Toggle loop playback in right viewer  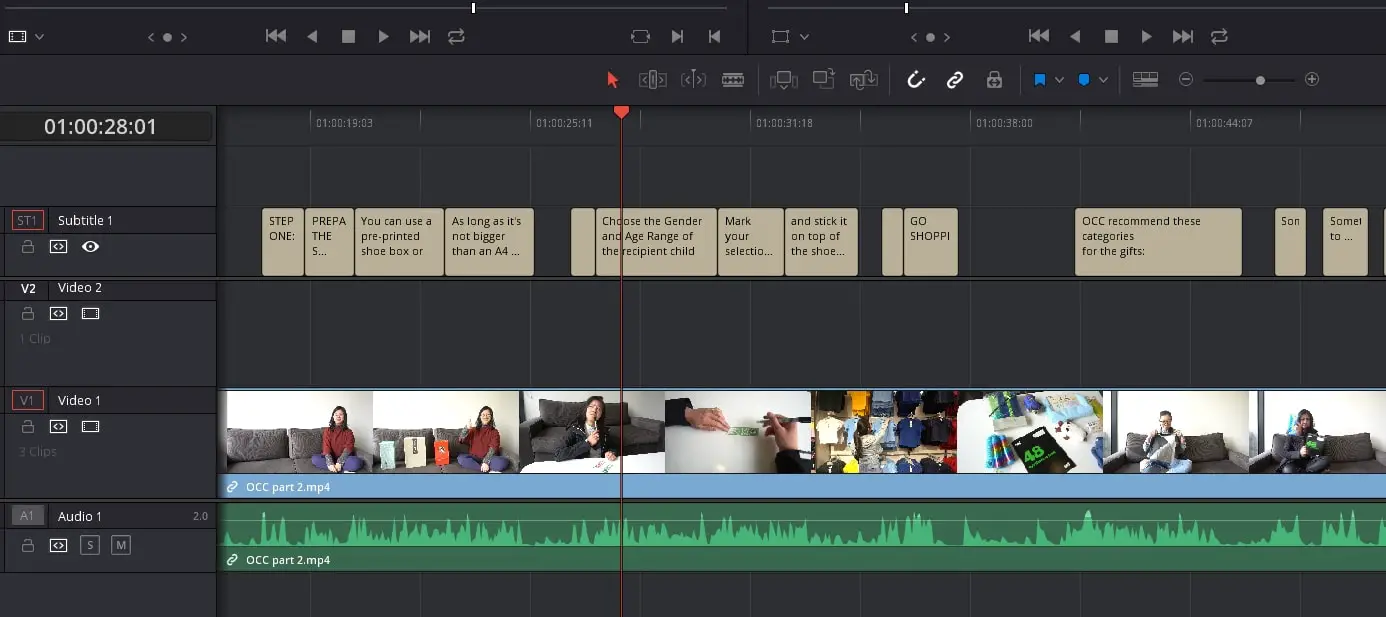[1219, 36]
